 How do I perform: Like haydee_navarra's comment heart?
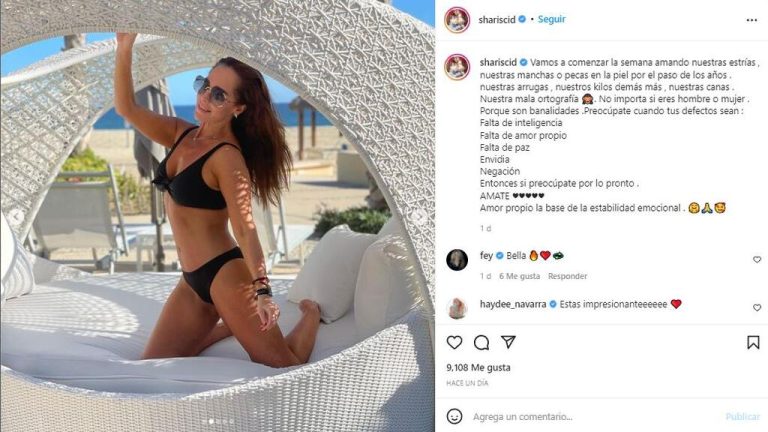point(757,308)
